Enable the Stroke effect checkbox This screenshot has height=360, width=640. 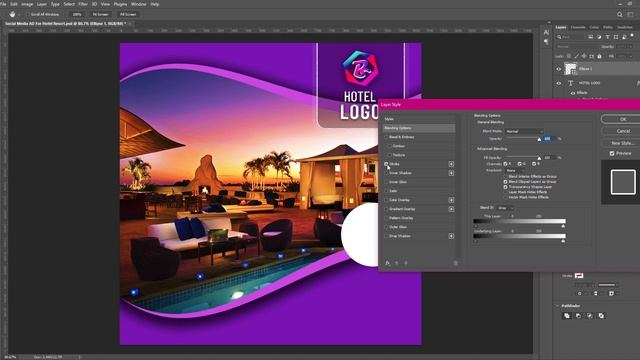pos(386,164)
